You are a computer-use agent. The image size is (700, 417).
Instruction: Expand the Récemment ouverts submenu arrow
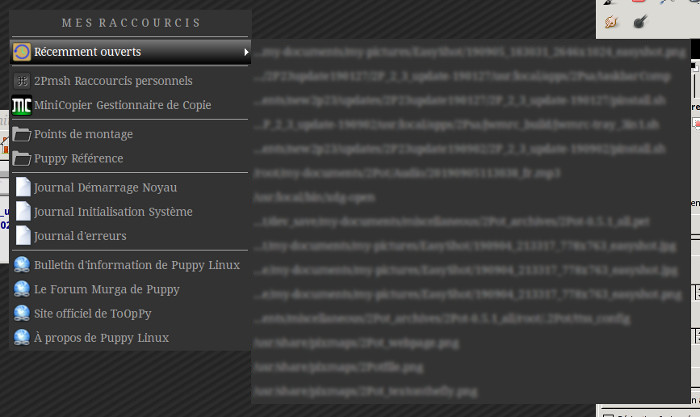(x=245, y=52)
